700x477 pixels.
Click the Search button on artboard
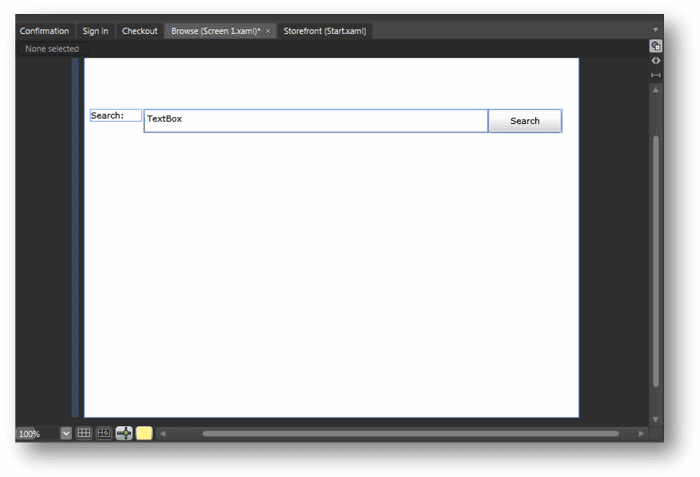(x=525, y=121)
